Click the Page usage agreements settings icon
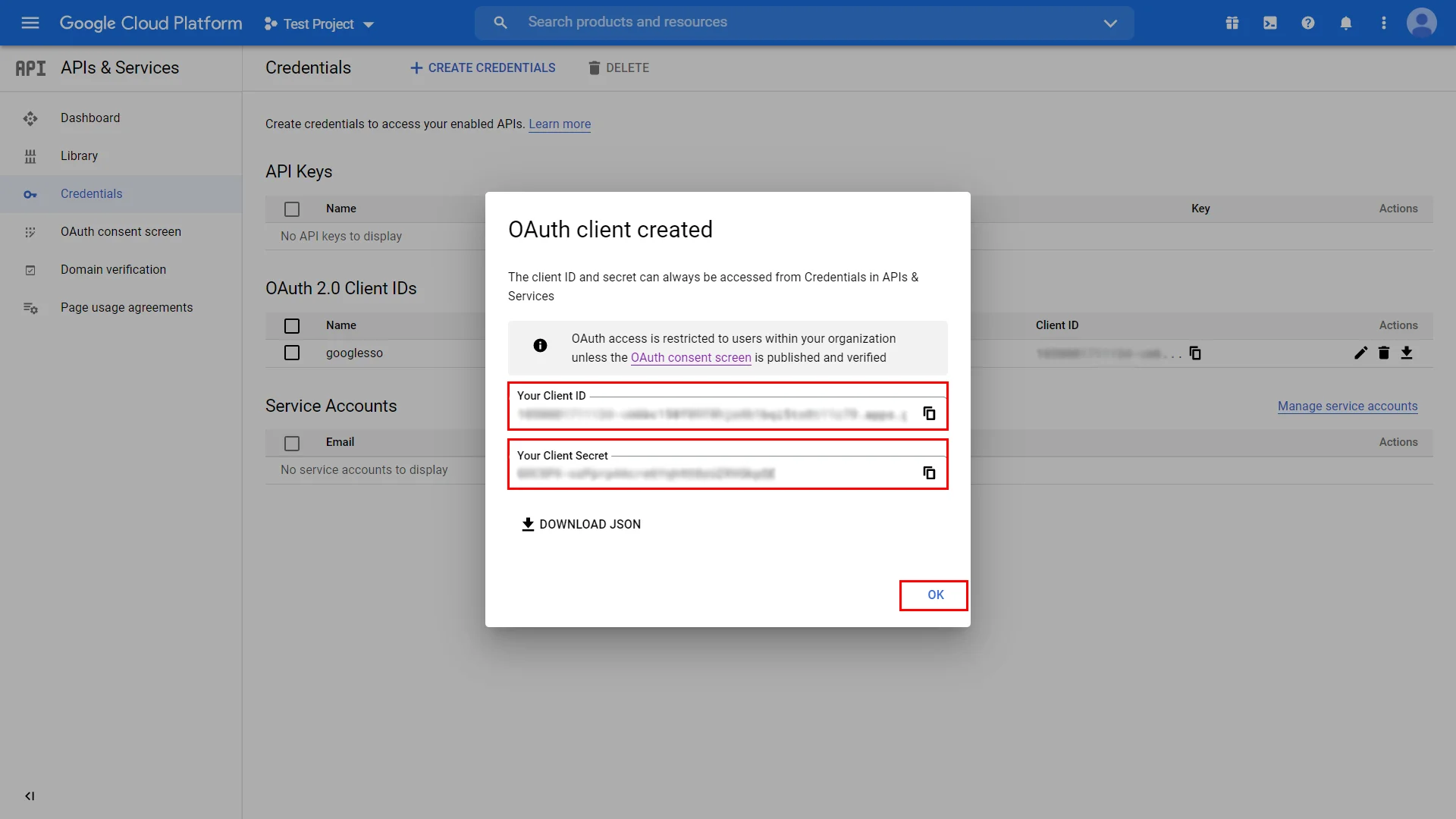 click(30, 308)
